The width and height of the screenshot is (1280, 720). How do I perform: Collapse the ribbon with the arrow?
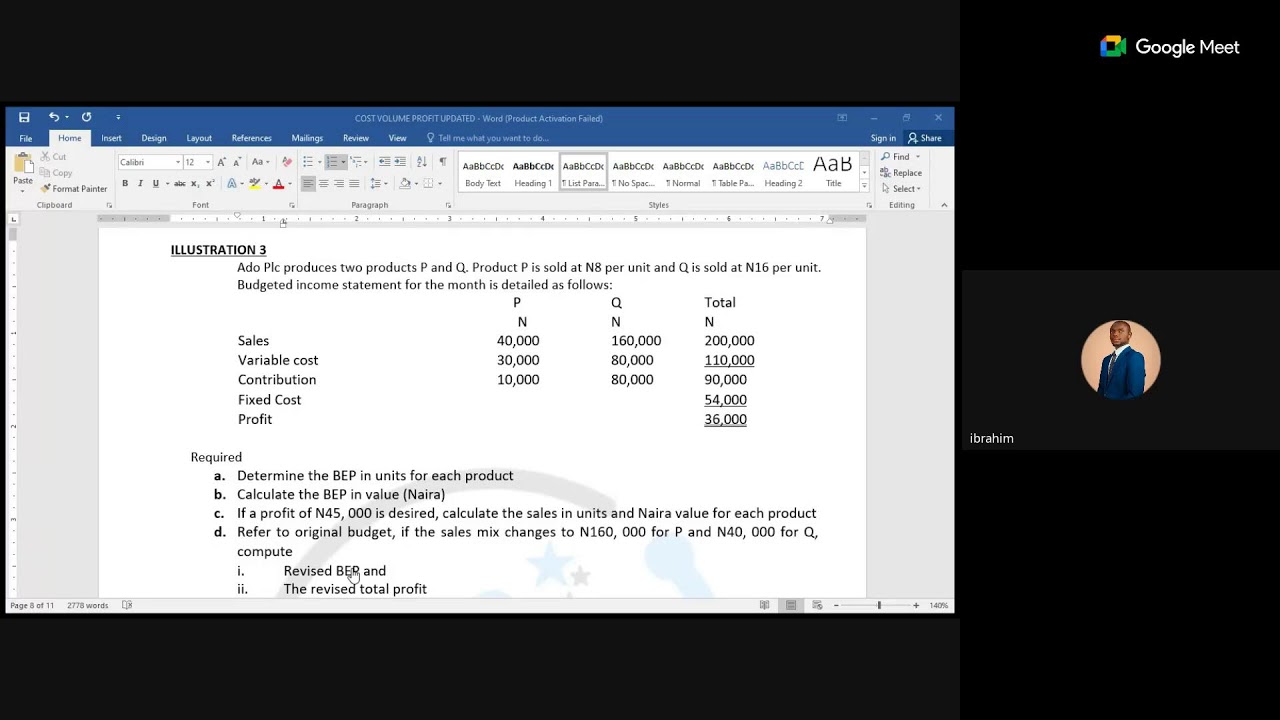944,205
